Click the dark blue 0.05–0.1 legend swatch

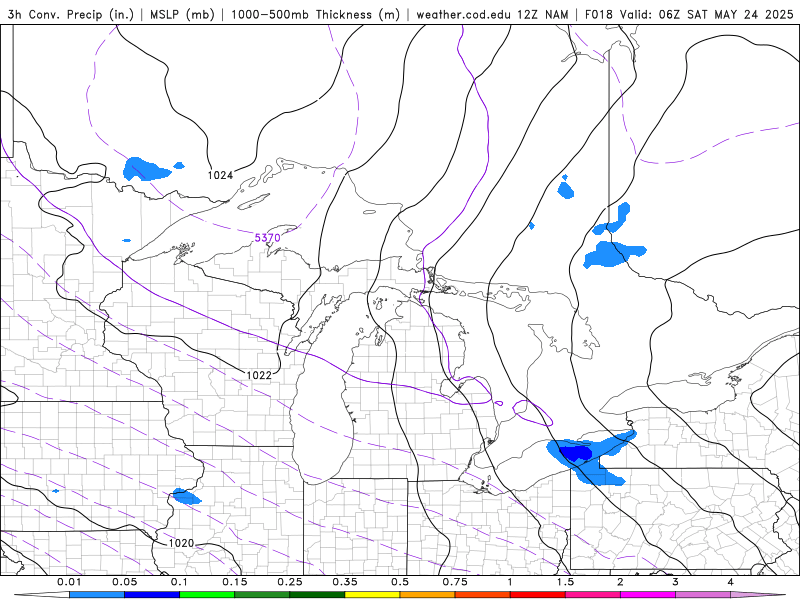point(152,595)
